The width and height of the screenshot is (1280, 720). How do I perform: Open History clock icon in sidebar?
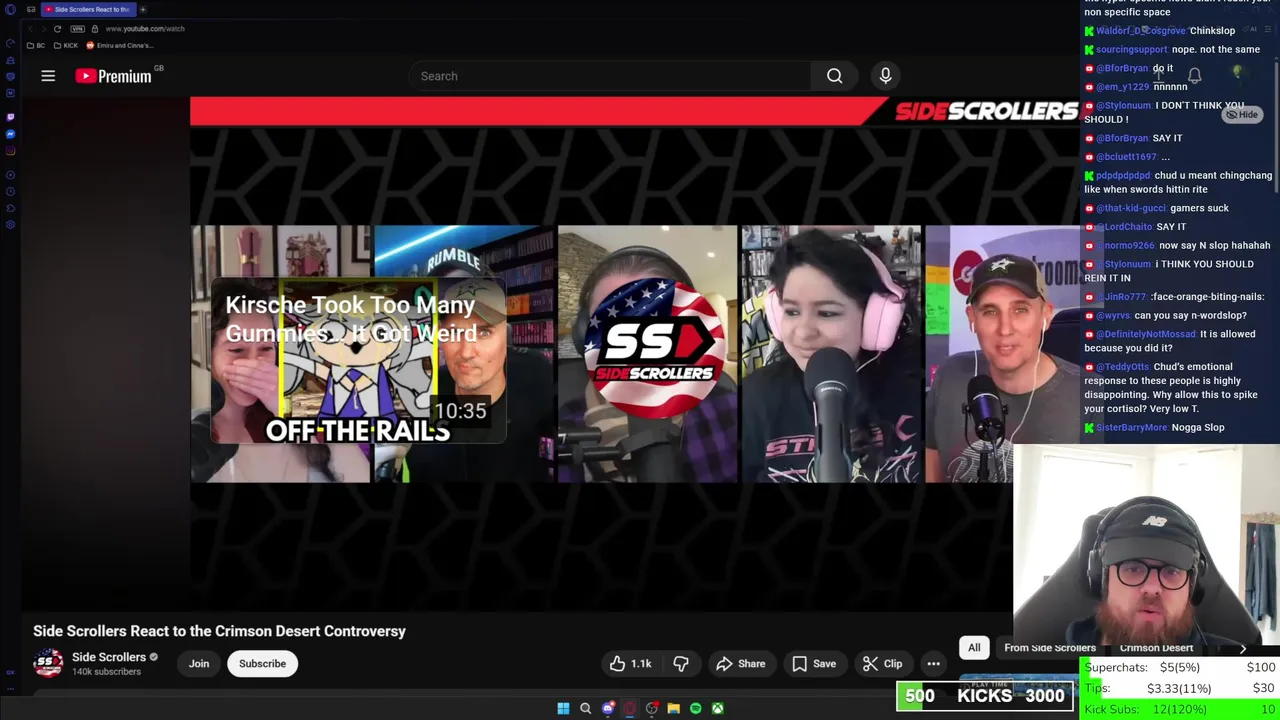11,192
